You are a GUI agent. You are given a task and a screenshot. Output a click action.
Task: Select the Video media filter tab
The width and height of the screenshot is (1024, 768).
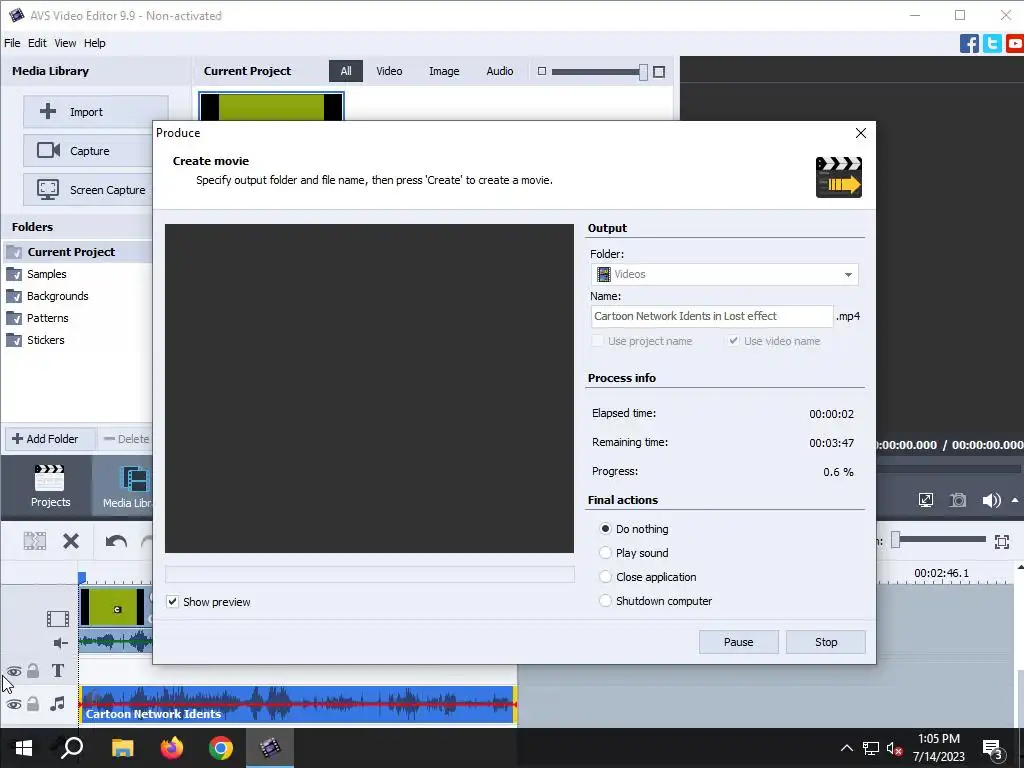click(x=389, y=71)
